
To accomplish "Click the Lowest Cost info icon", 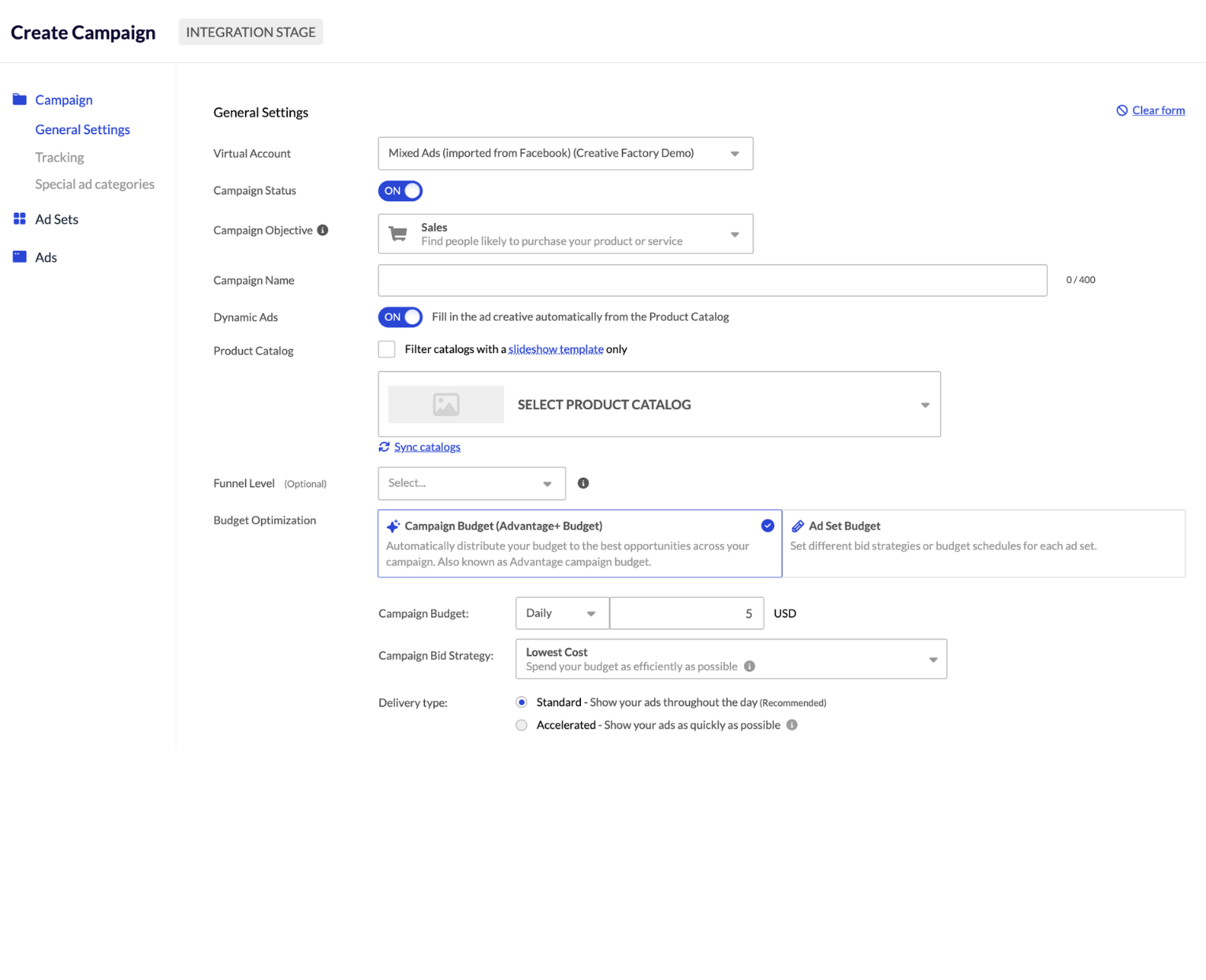I will point(750,666).
